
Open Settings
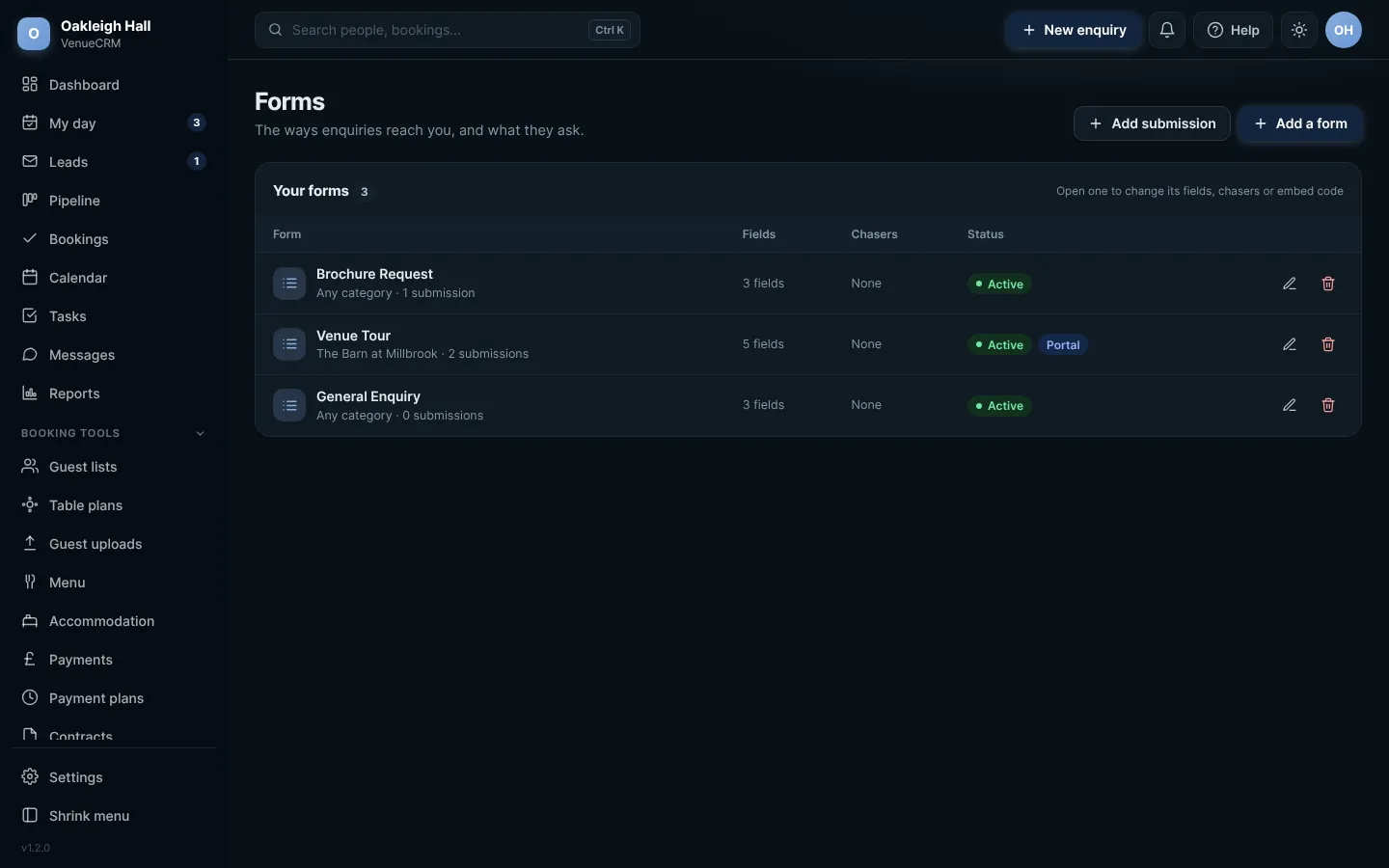(x=114, y=777)
